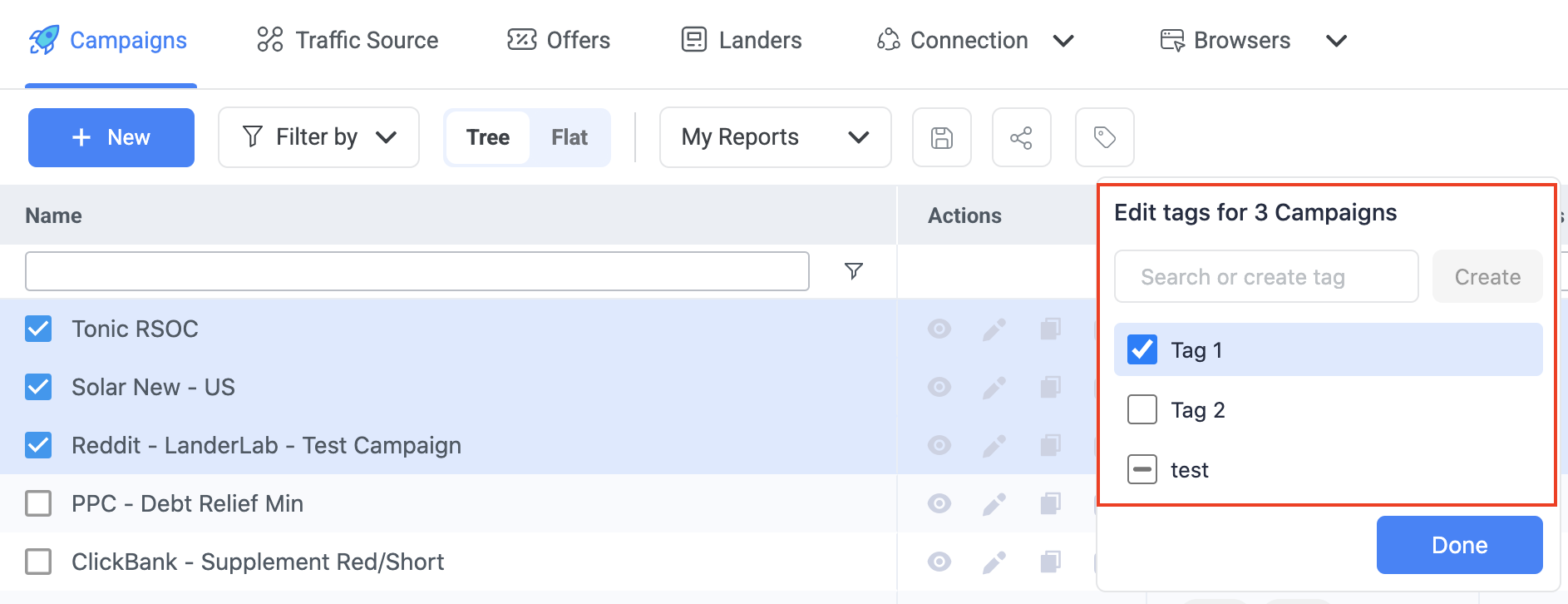Open the Traffic Source tab
The height and width of the screenshot is (604, 1568).
point(348,40)
